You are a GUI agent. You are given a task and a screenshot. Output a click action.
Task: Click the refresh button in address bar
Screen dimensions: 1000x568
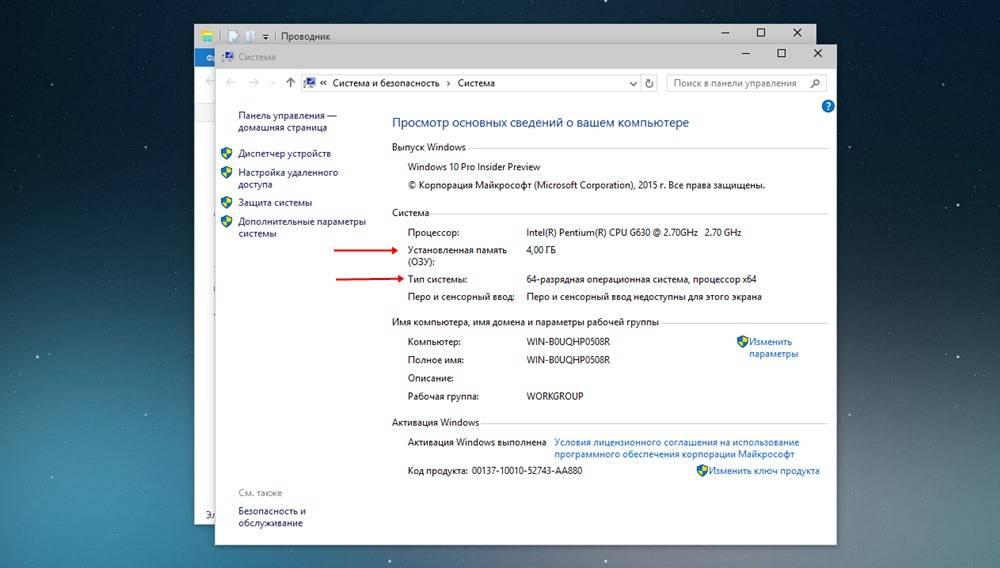coord(649,83)
